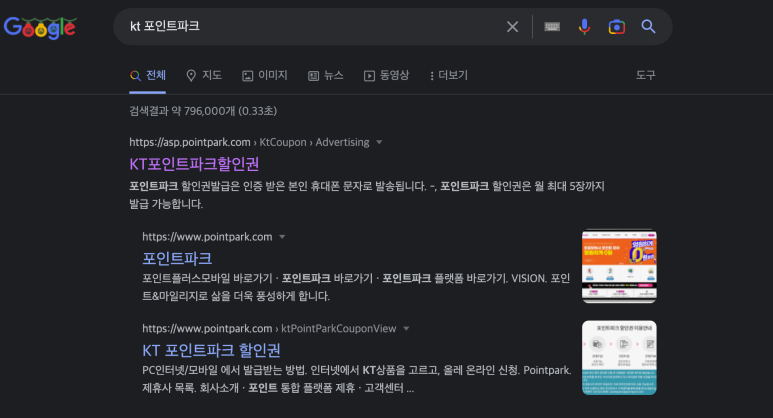Open the 도구 search tools
This screenshot has height=418, width=773.
pyautogui.click(x=645, y=75)
